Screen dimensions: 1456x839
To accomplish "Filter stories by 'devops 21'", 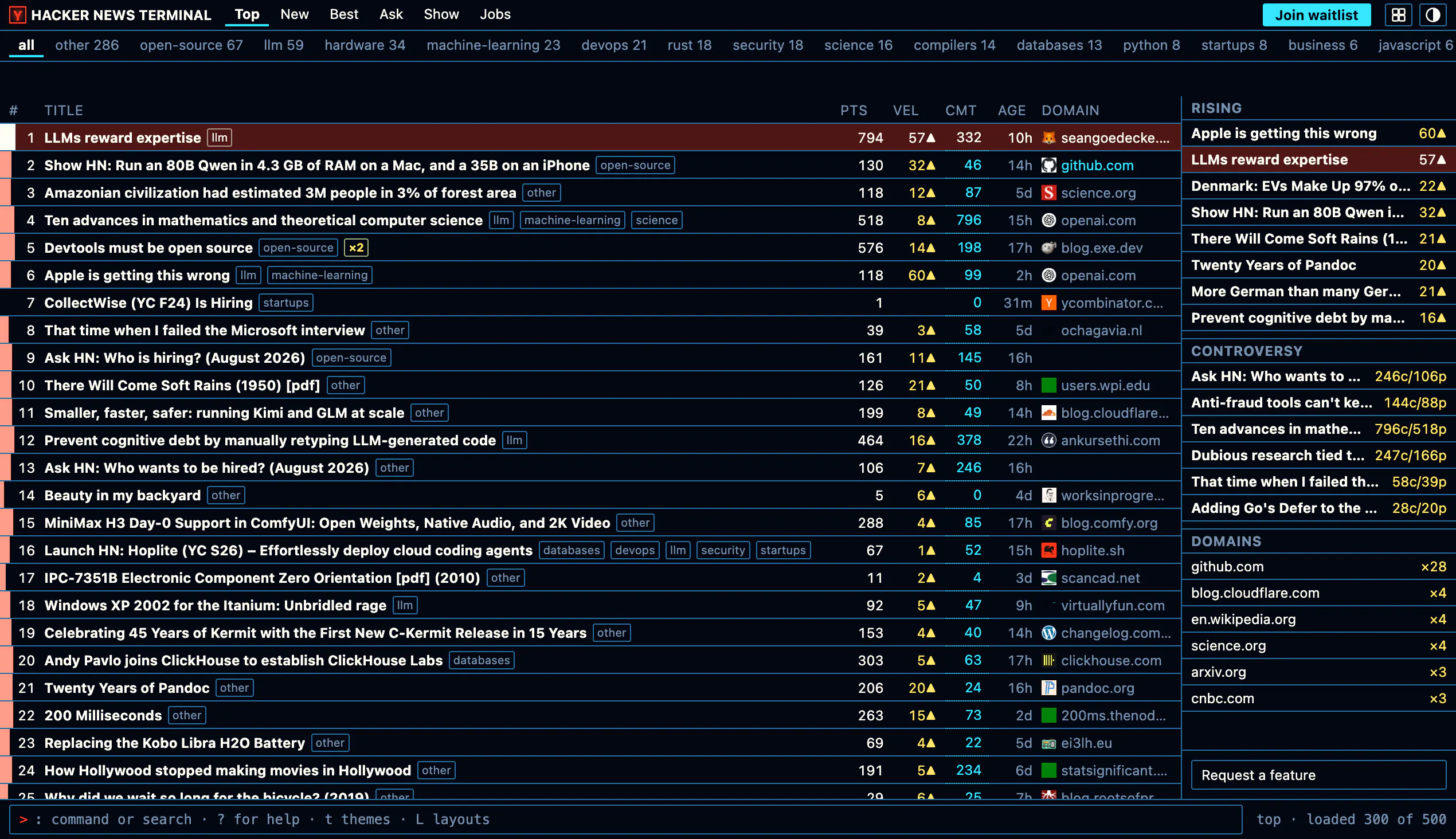I will click(614, 45).
